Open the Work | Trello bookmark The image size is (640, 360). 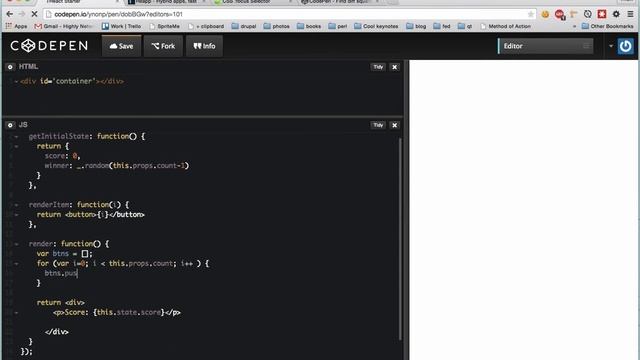tap(122, 26)
